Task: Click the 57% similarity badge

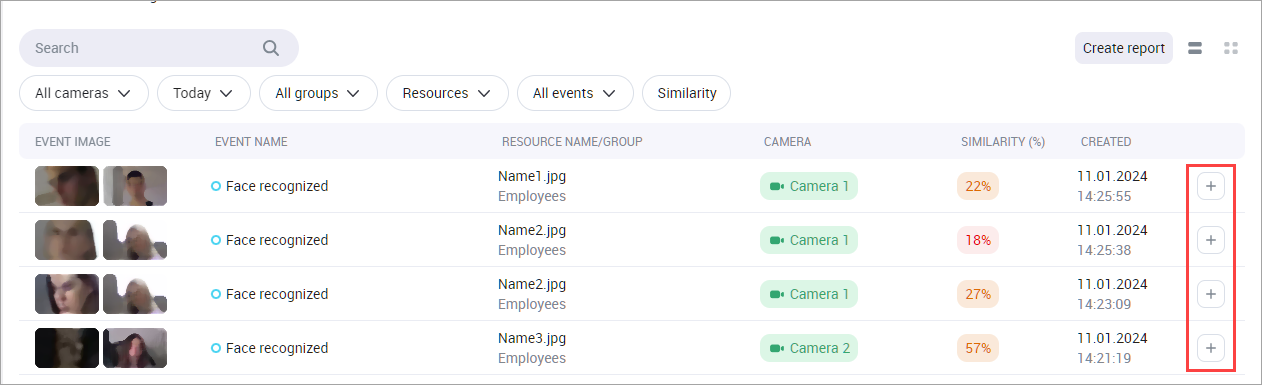Action: (x=978, y=348)
